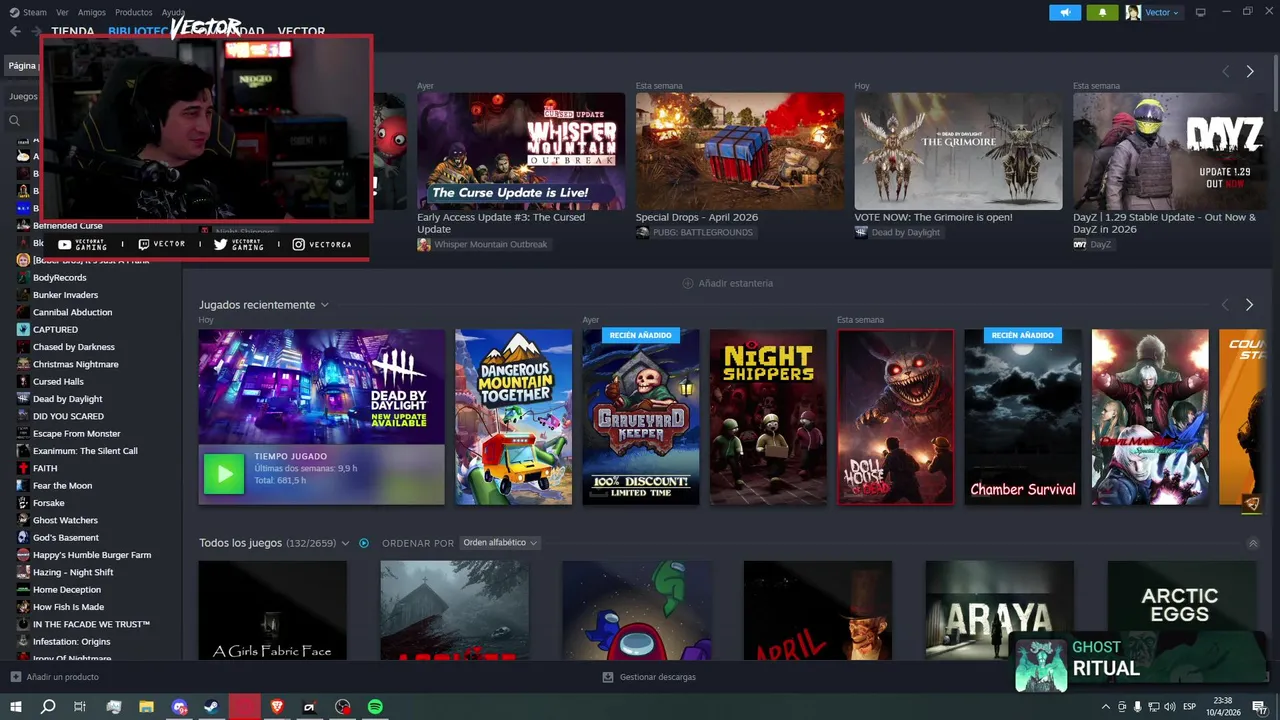Open ARCTIC EGGS game tile

(x=1181, y=609)
